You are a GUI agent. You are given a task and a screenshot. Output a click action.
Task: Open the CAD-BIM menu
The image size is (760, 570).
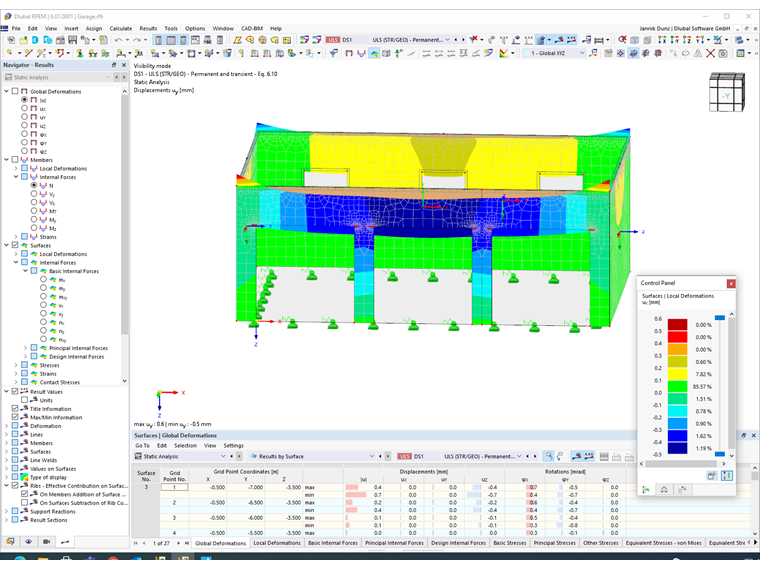(x=252, y=29)
